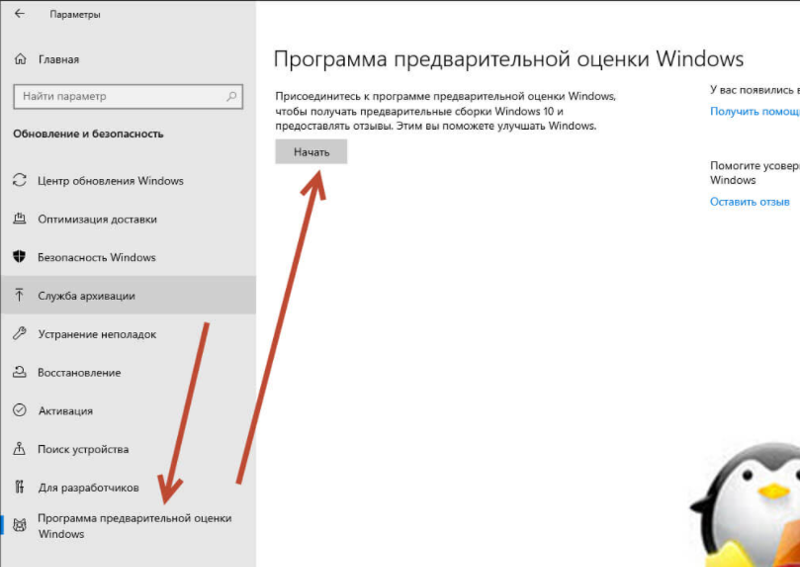Open the Активация page
This screenshot has height=567, width=800.
(x=128, y=410)
